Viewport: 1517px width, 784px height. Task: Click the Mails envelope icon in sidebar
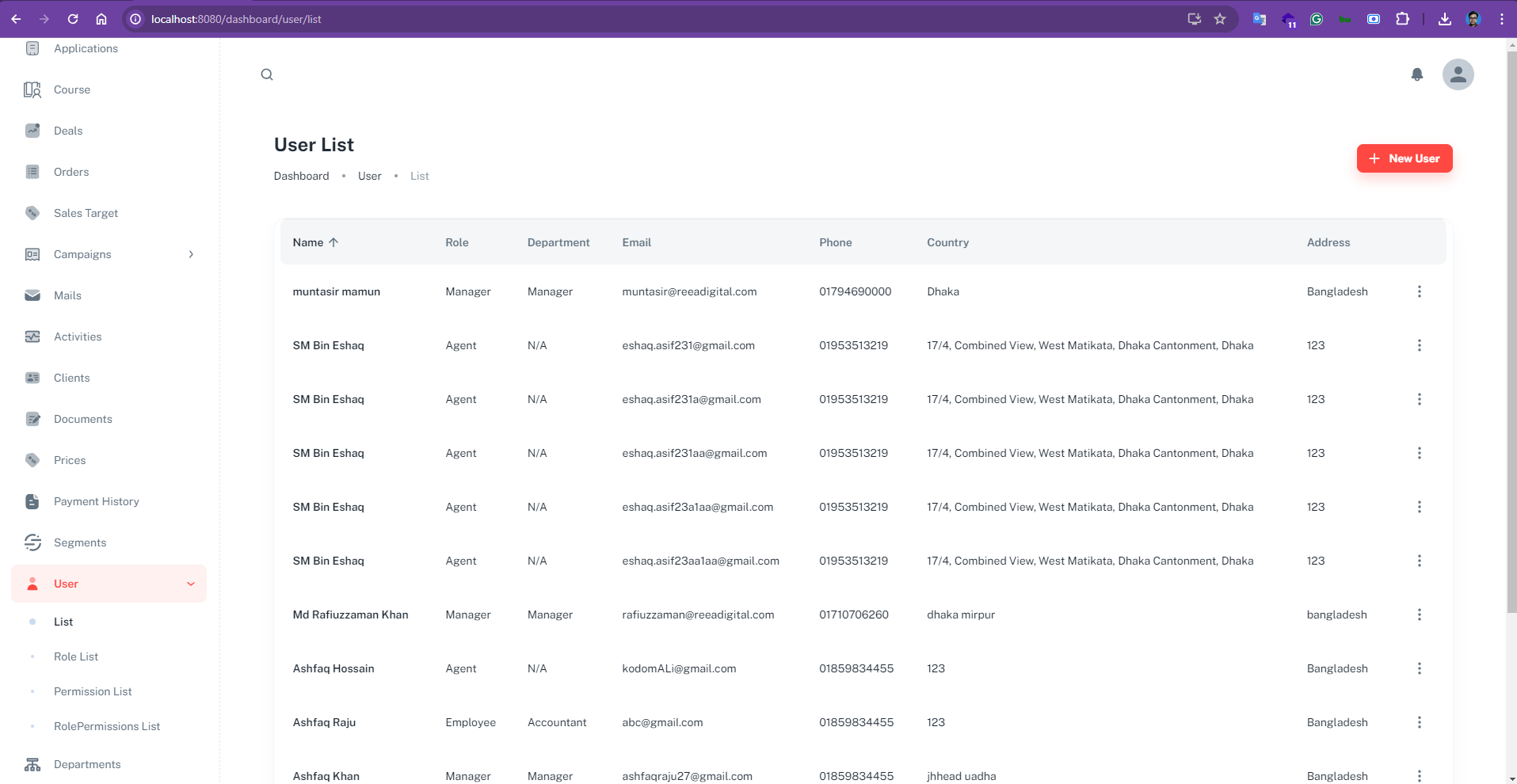(x=32, y=295)
